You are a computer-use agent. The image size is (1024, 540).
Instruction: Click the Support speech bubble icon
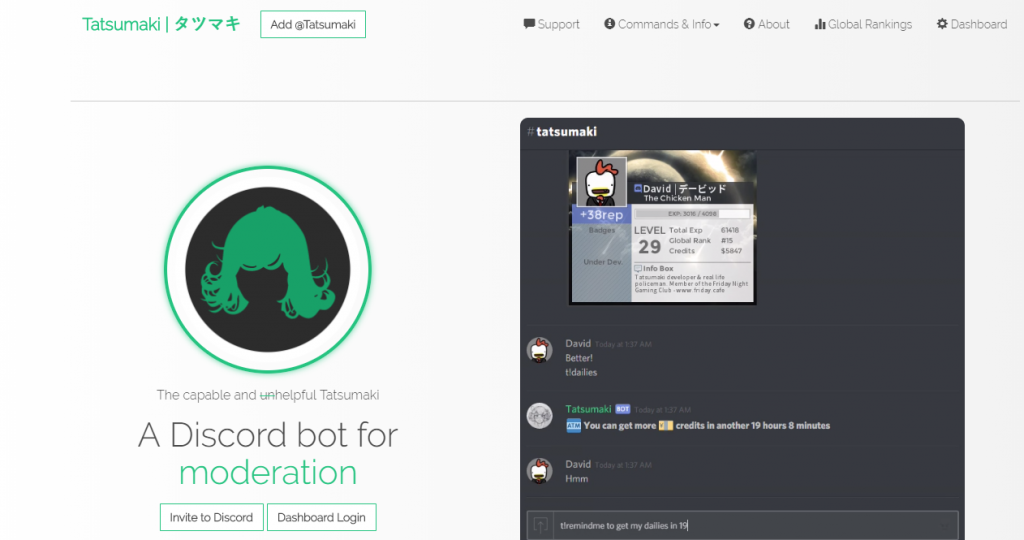(529, 24)
